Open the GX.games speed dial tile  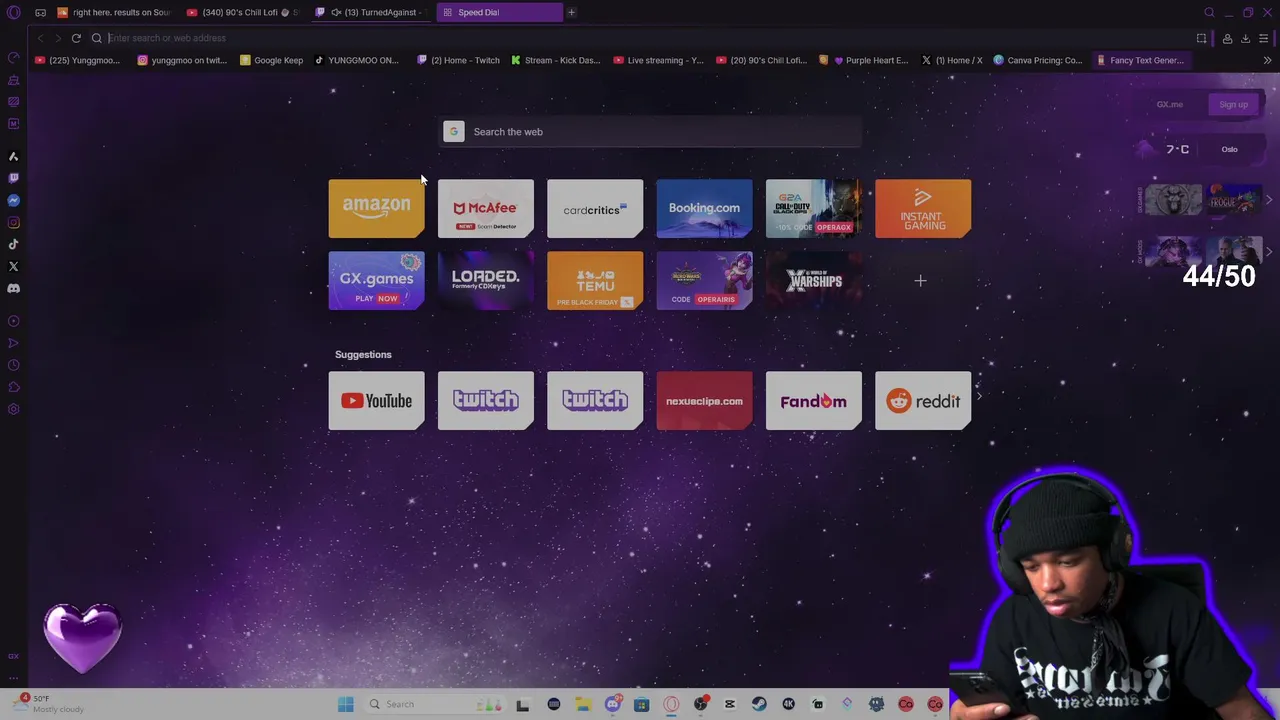(376, 281)
